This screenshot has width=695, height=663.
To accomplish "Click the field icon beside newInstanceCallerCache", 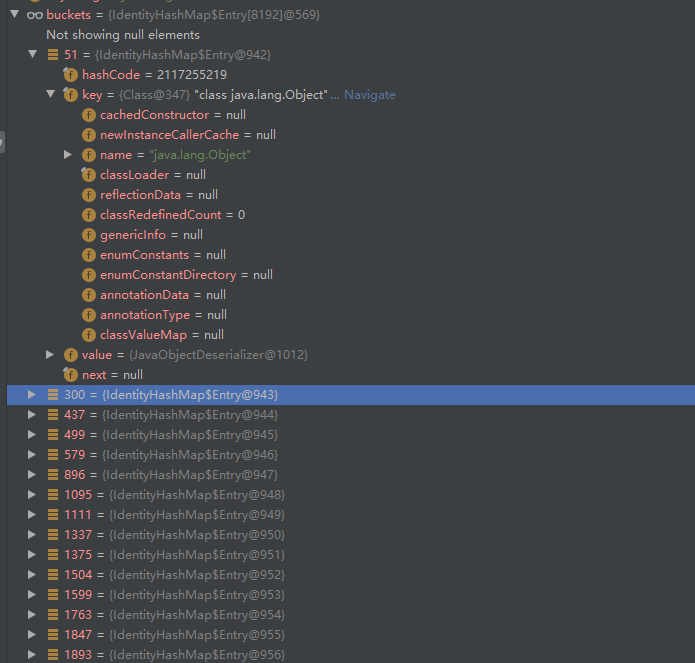I will (x=89, y=135).
